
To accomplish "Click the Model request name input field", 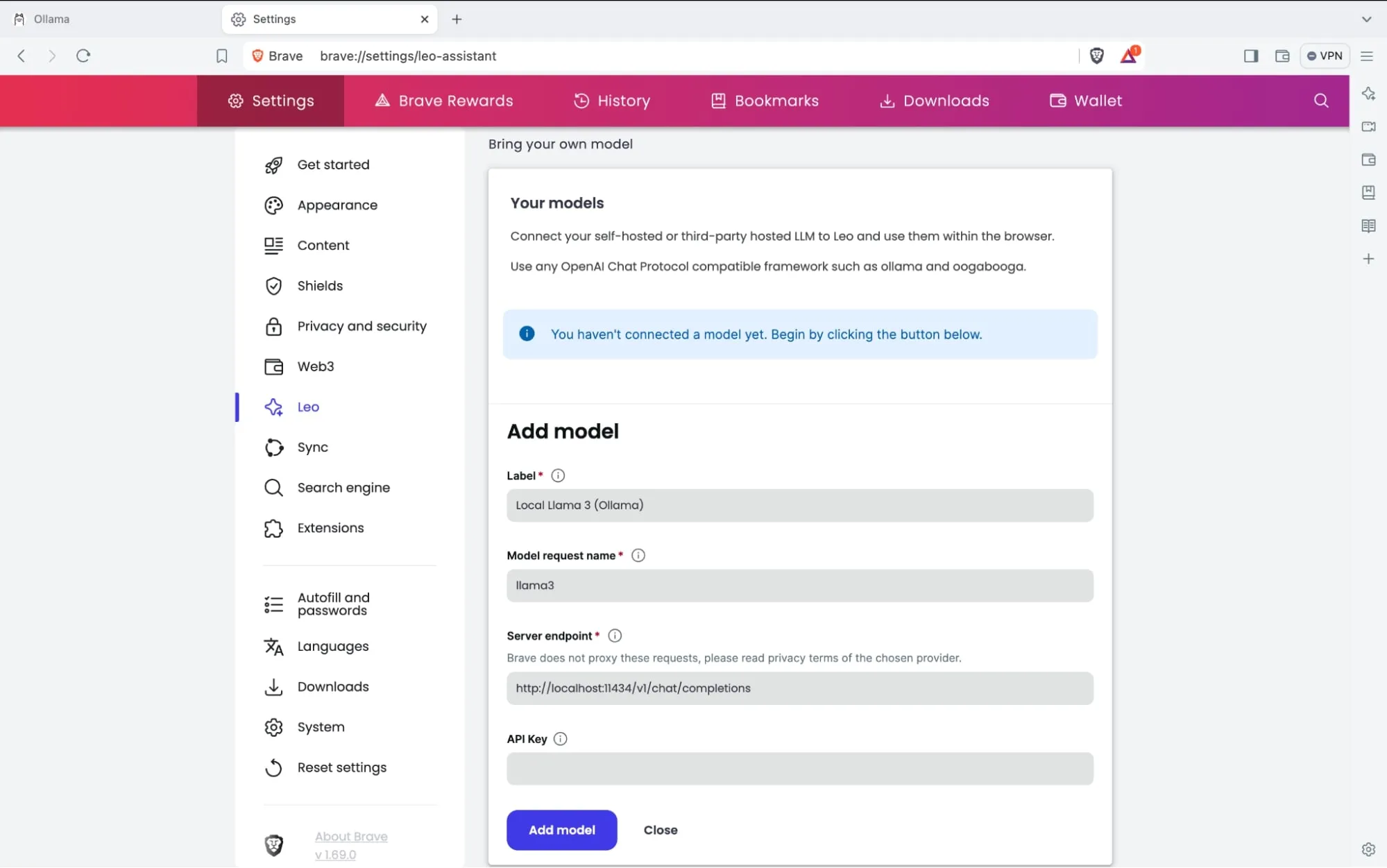I will [799, 585].
